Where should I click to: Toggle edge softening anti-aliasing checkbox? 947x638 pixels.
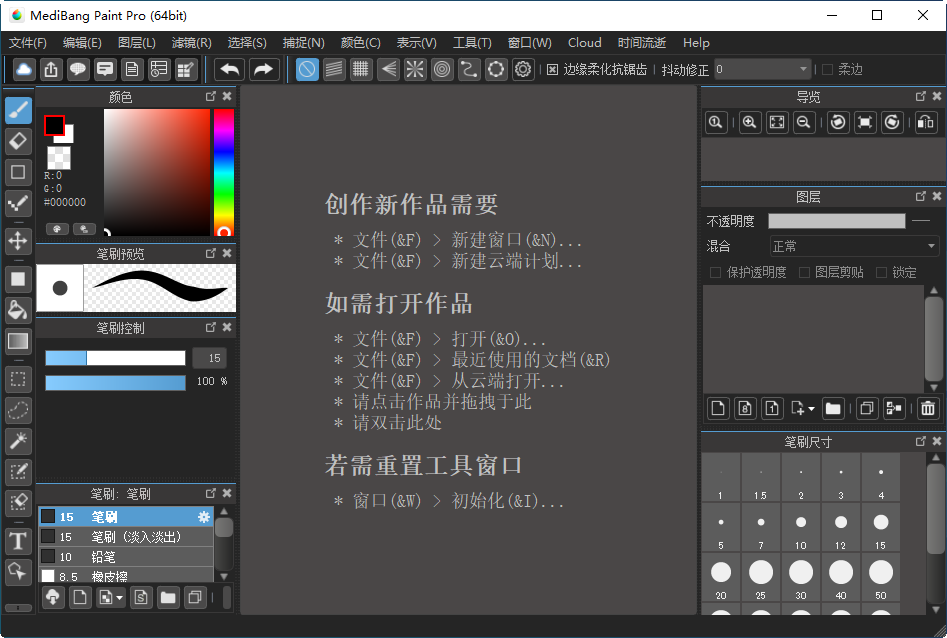pos(552,69)
